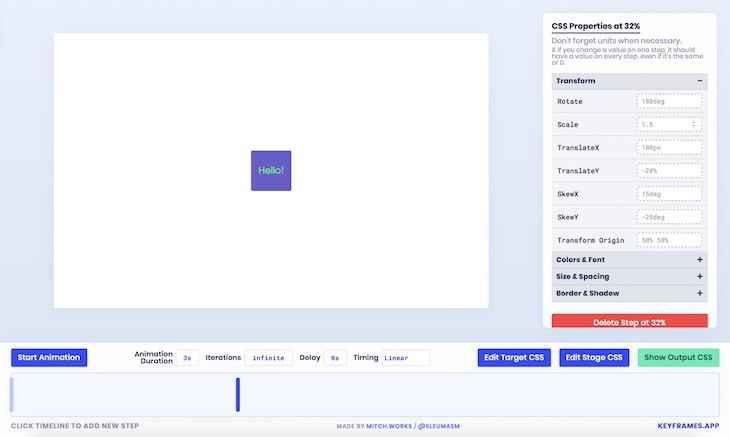
Task: Focus the SkewY value field
Action: (668, 217)
